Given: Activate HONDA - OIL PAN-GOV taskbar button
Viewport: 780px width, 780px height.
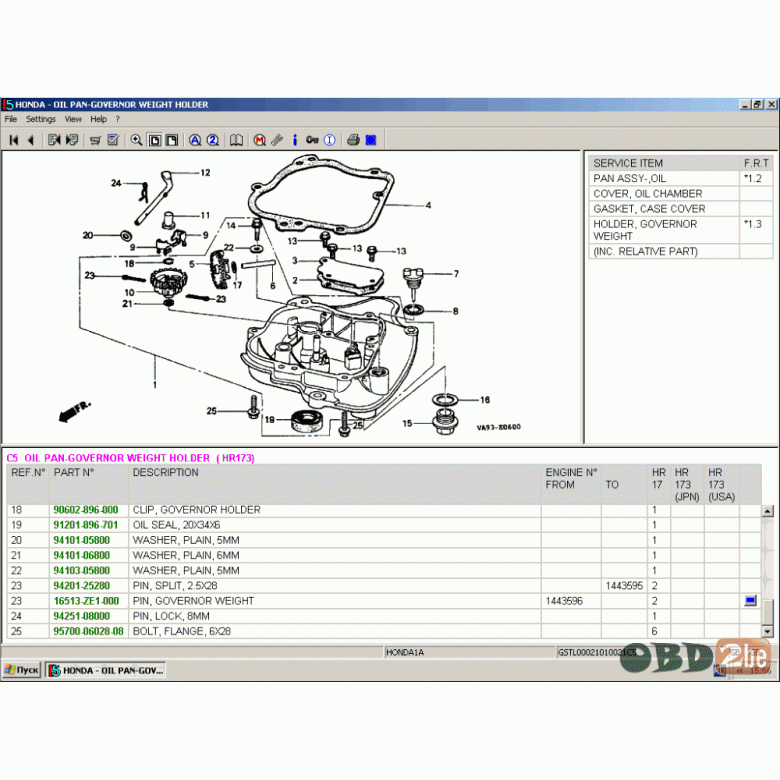Looking at the screenshot, I should (105, 670).
